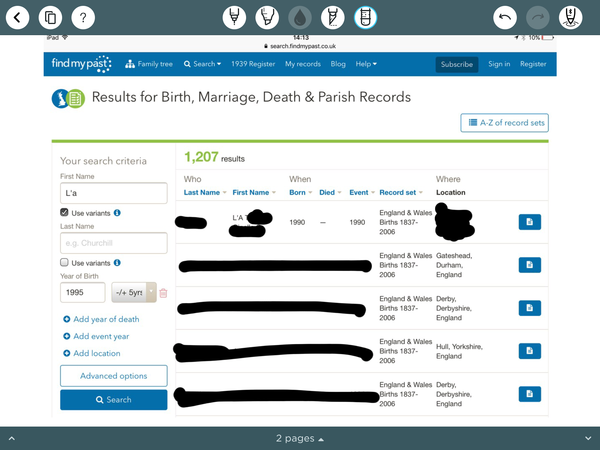Uncheck first name Use variants checkbox
This screenshot has width=600, height=450.
pos(65,213)
